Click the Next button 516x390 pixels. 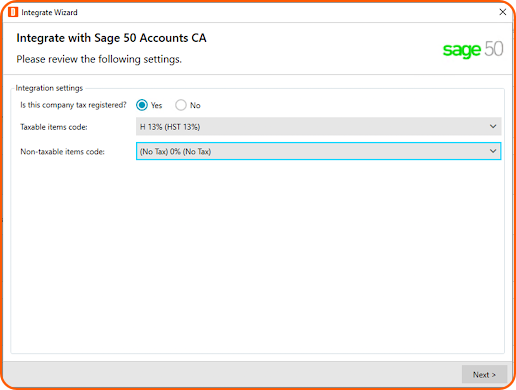click(x=484, y=375)
